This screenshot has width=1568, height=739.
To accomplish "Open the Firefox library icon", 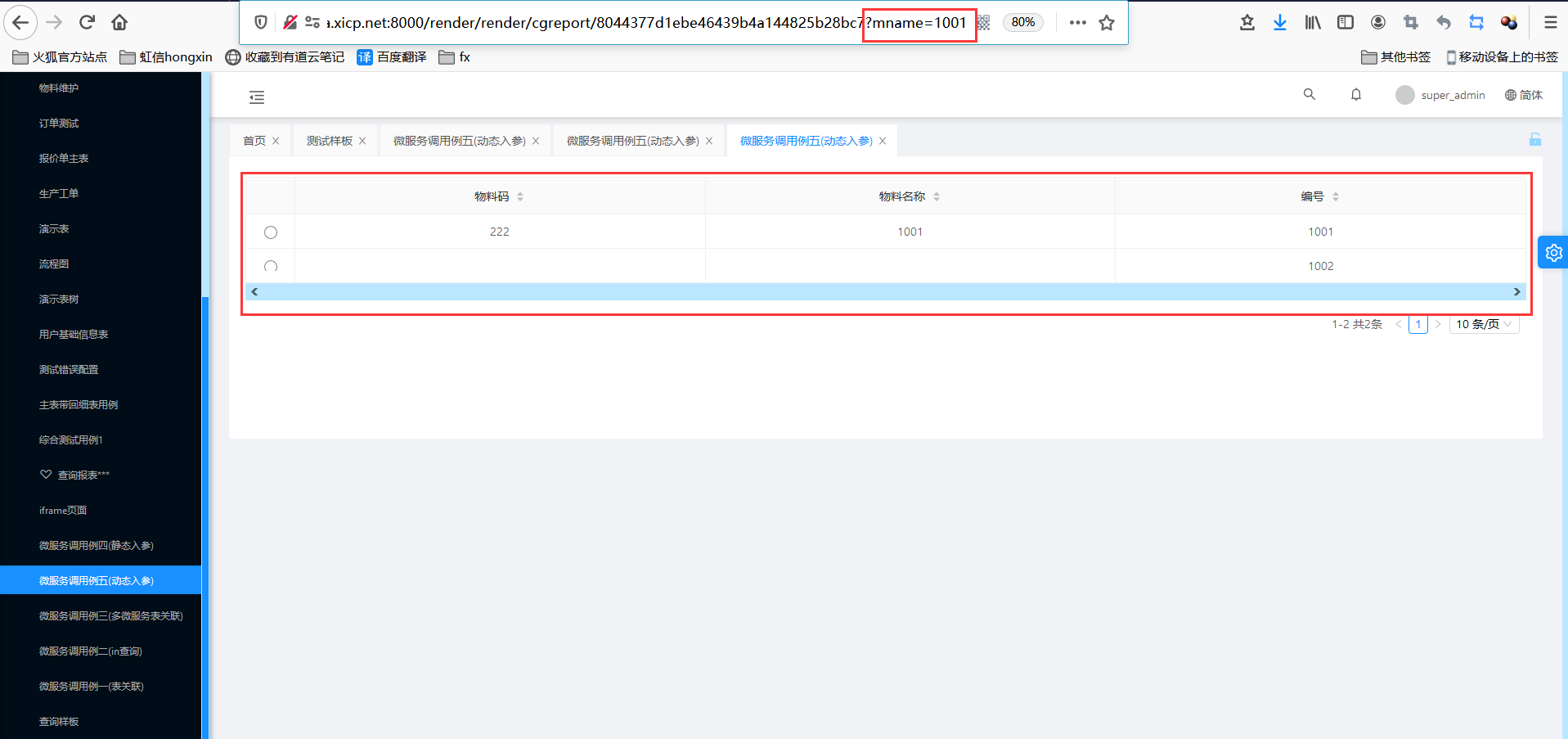I will click(1312, 22).
